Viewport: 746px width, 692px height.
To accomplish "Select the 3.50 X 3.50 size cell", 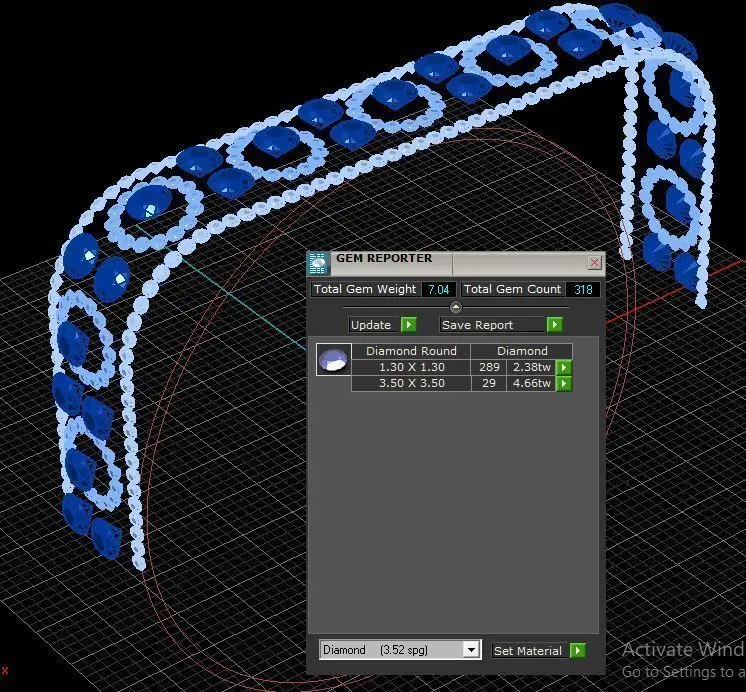I will pyautogui.click(x=412, y=384).
